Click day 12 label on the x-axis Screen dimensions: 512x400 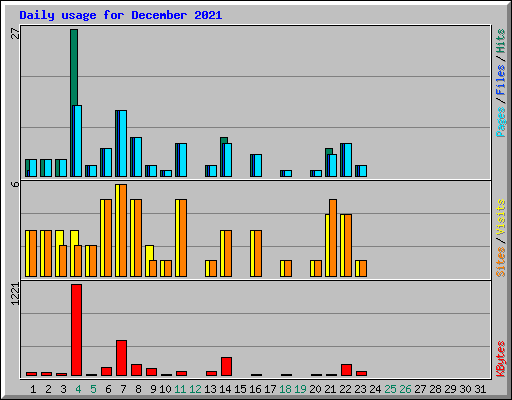pos(195,389)
